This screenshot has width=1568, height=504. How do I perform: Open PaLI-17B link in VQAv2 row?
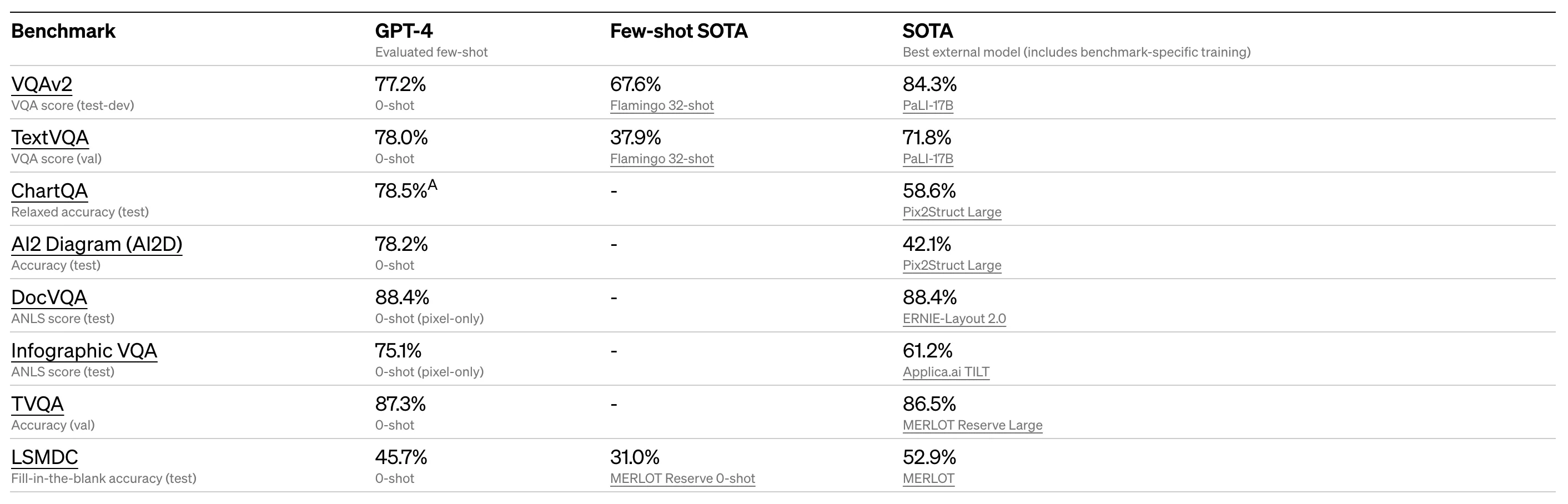click(x=928, y=105)
